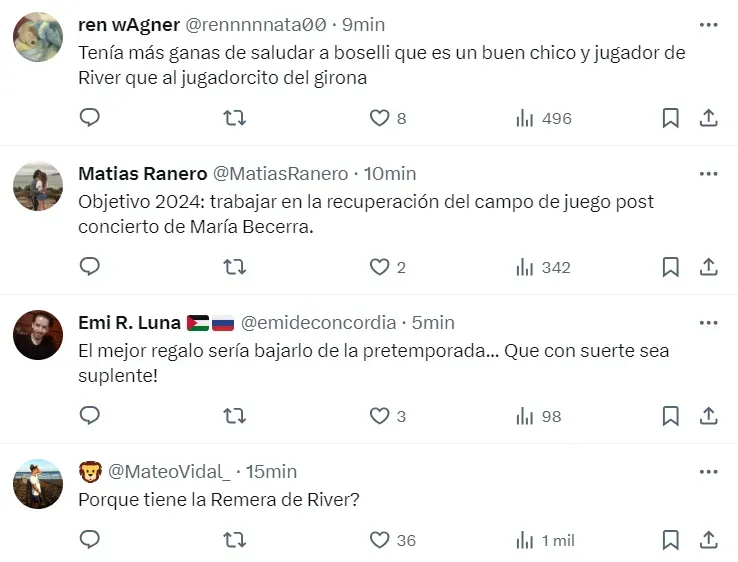This screenshot has width=738, height=562.
Task: Reply to ren wAgner's tweet
Action: pyautogui.click(x=90, y=118)
